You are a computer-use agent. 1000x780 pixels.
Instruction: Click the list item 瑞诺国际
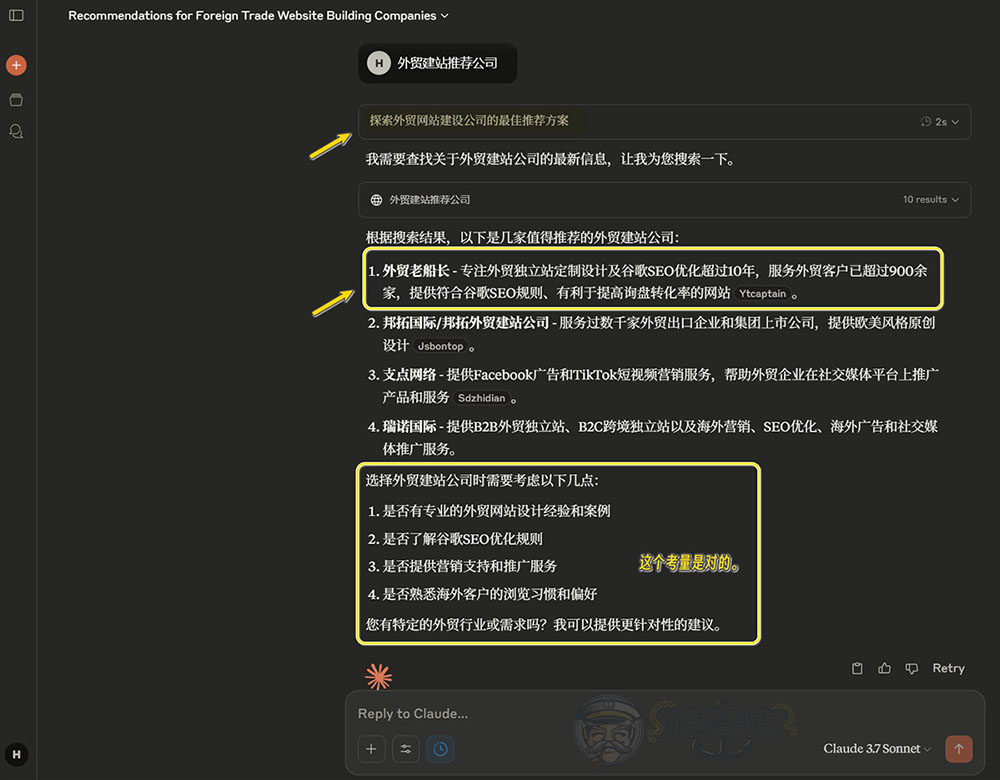(x=652, y=438)
